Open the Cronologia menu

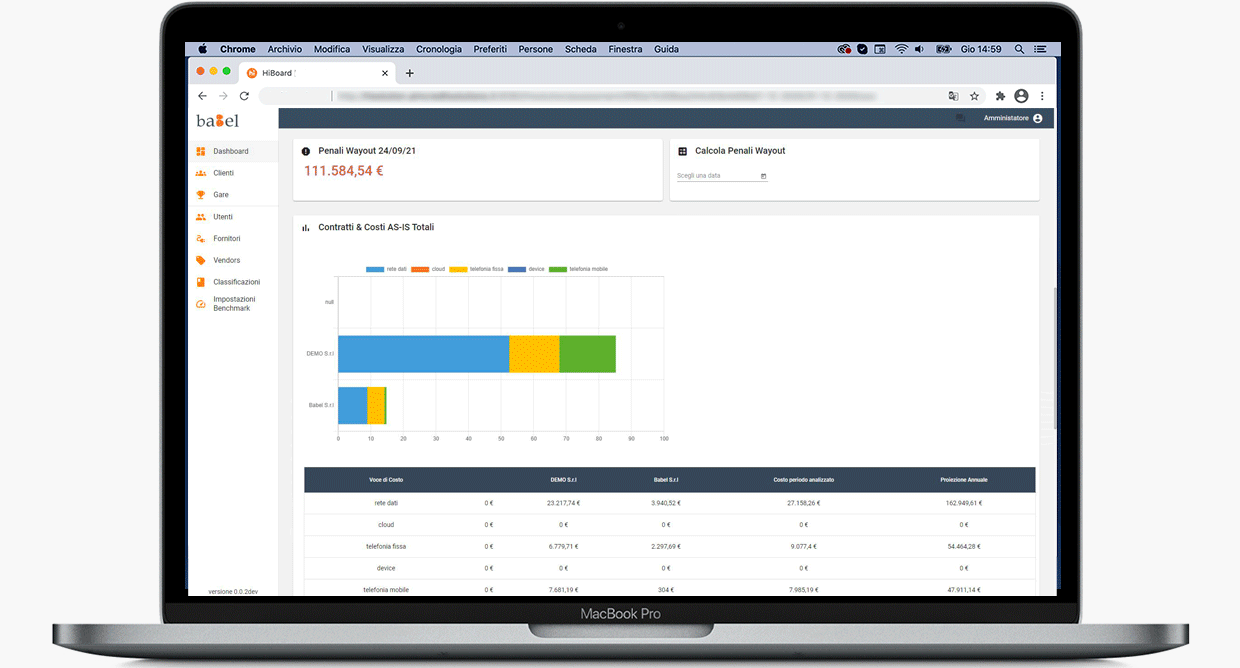point(439,49)
